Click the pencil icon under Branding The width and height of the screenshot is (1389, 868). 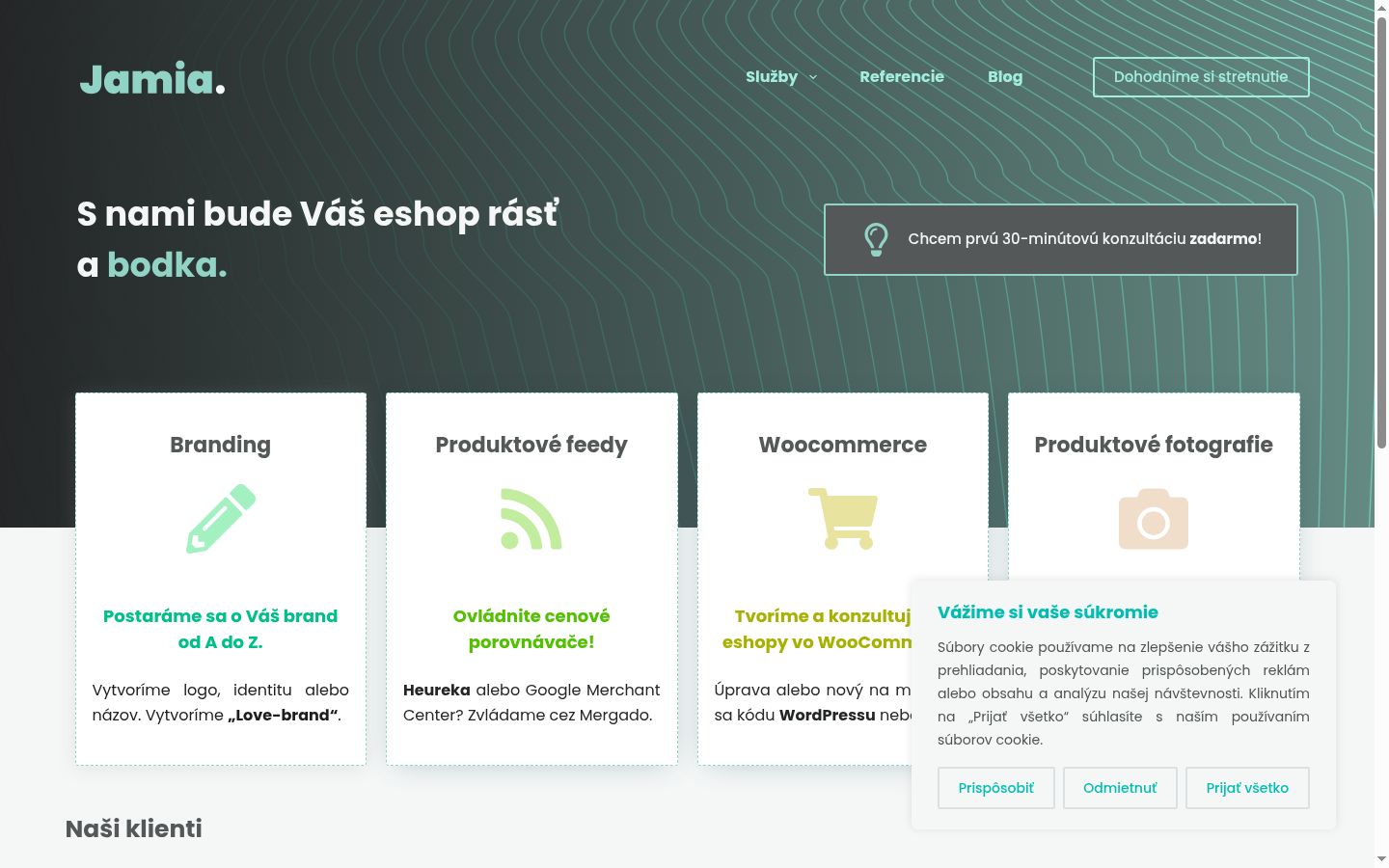(x=221, y=519)
